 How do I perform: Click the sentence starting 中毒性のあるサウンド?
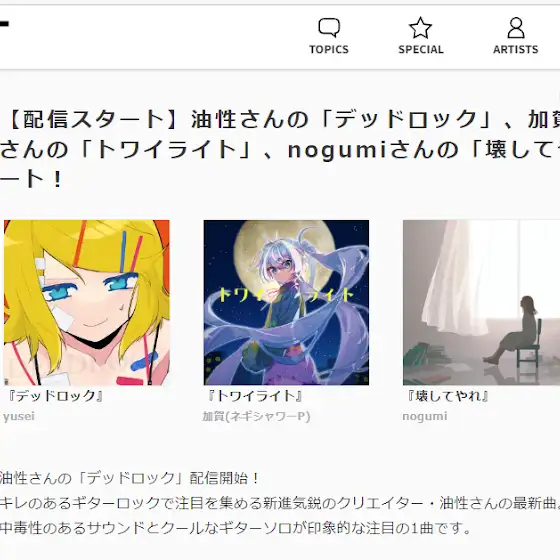235,528
